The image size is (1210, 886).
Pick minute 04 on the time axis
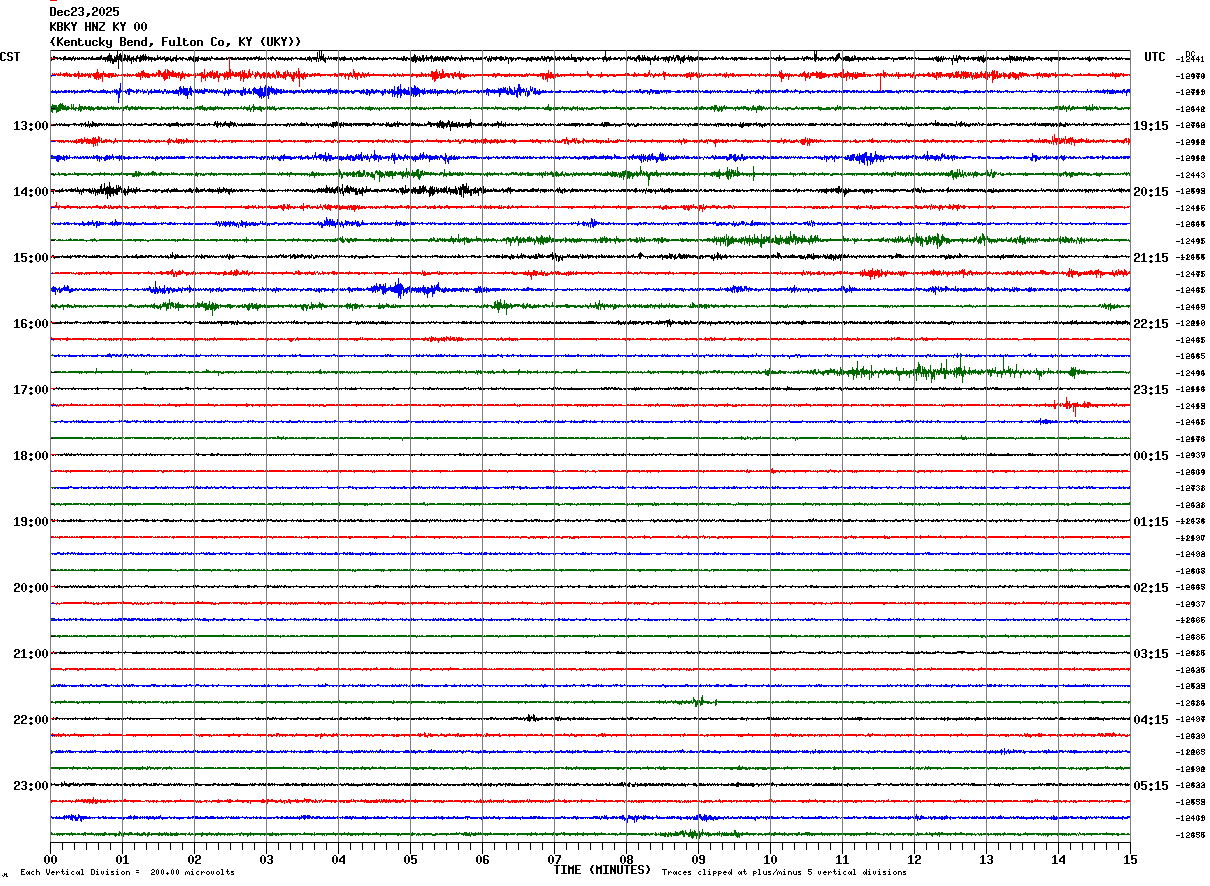(x=338, y=859)
